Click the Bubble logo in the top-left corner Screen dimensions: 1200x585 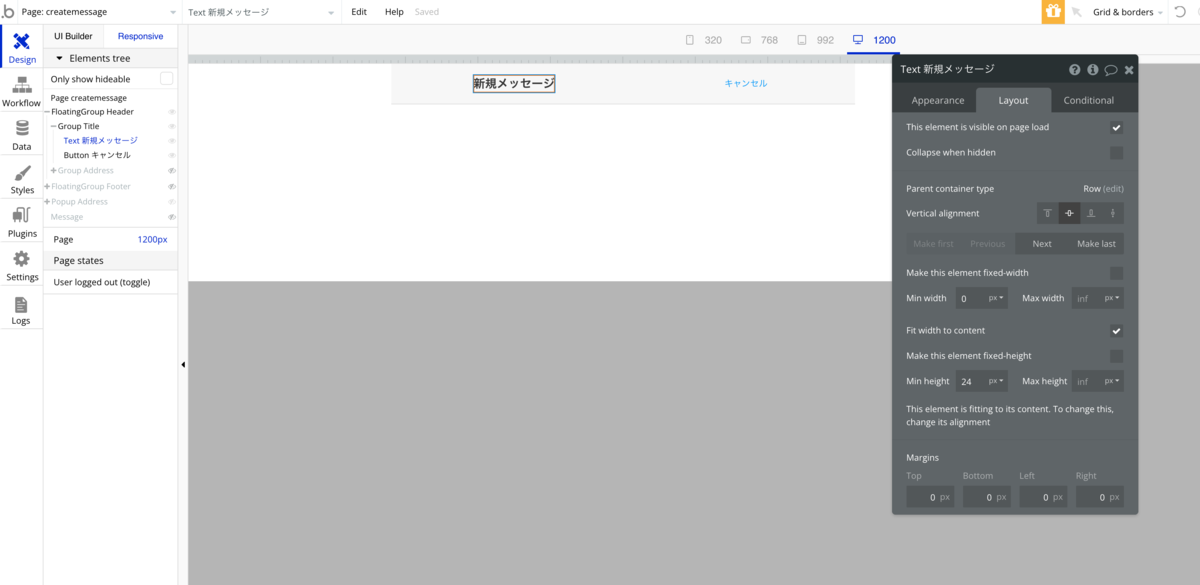tap(8, 12)
